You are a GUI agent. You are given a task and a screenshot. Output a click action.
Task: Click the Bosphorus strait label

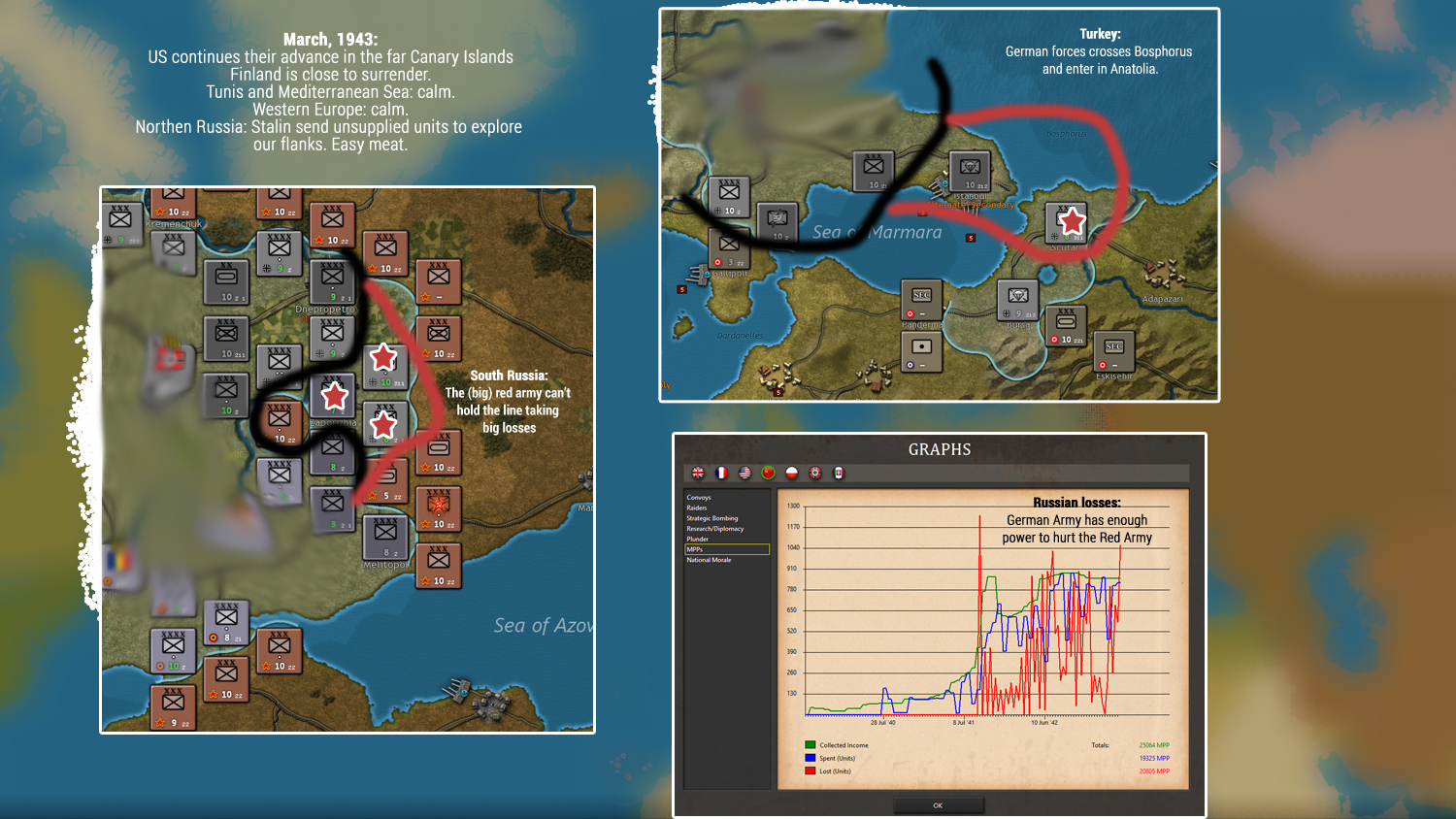(1066, 134)
